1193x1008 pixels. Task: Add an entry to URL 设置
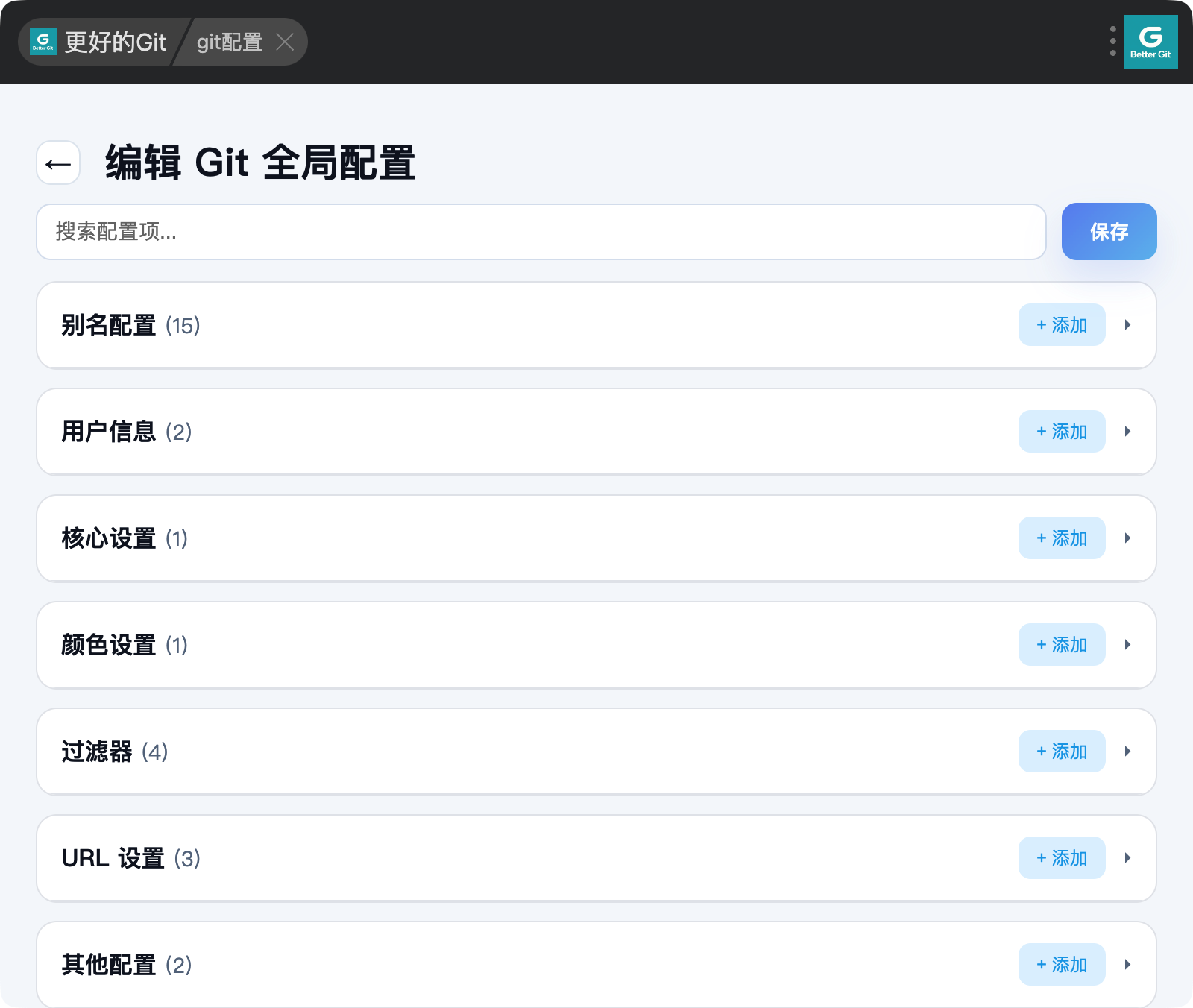[x=1062, y=858]
